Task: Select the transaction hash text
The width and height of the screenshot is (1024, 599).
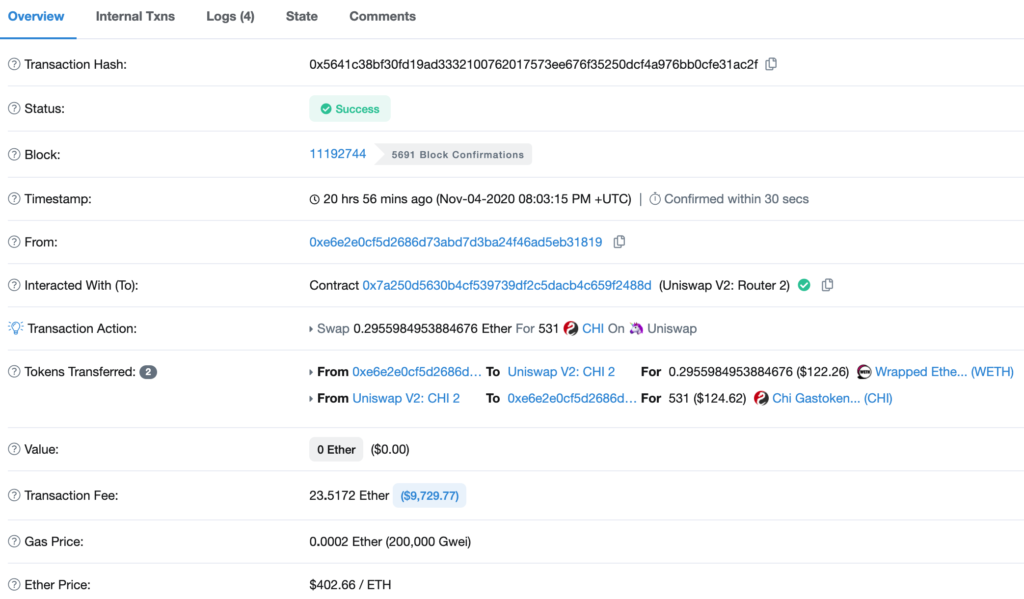Action: tap(534, 64)
